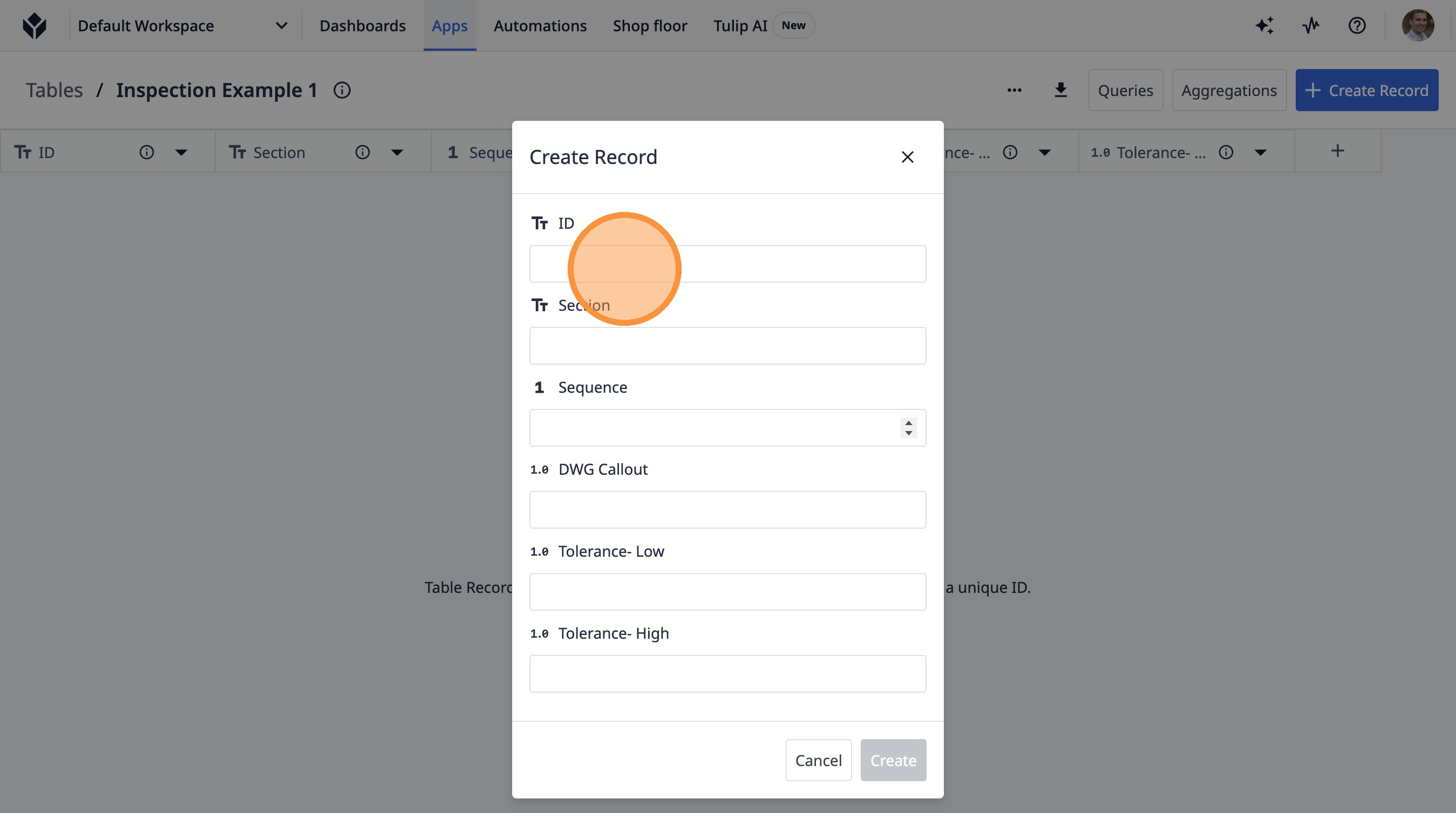Viewport: 1456px width, 813px height.
Task: Expand the Default Workspace dropdown
Action: click(x=281, y=25)
